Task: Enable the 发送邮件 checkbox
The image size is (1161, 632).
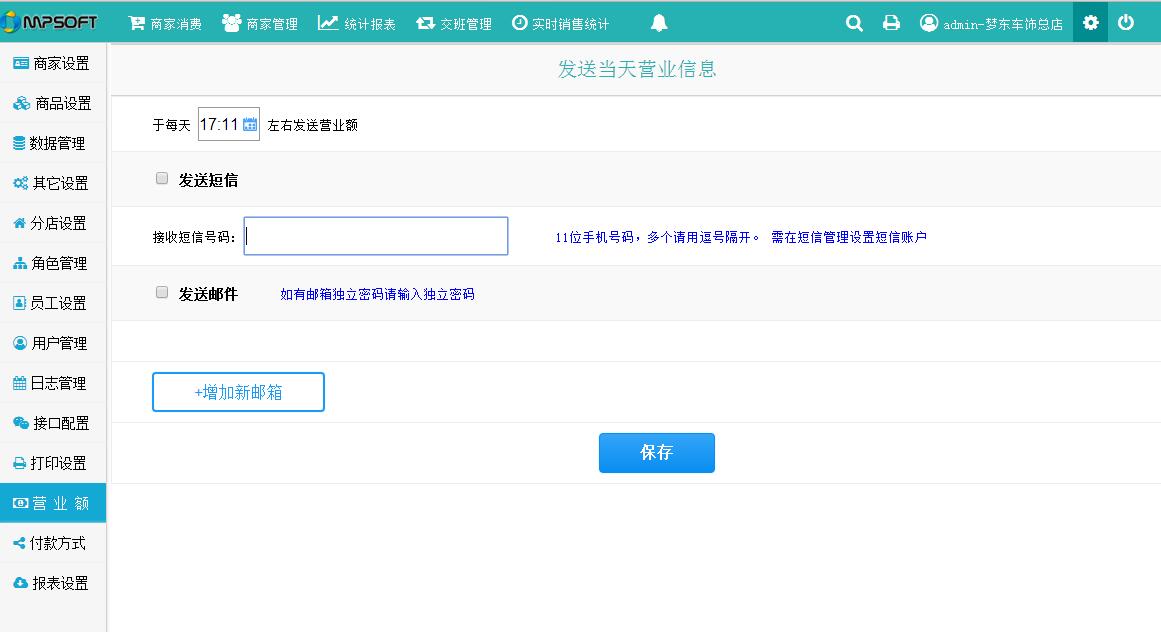Action: pos(162,293)
